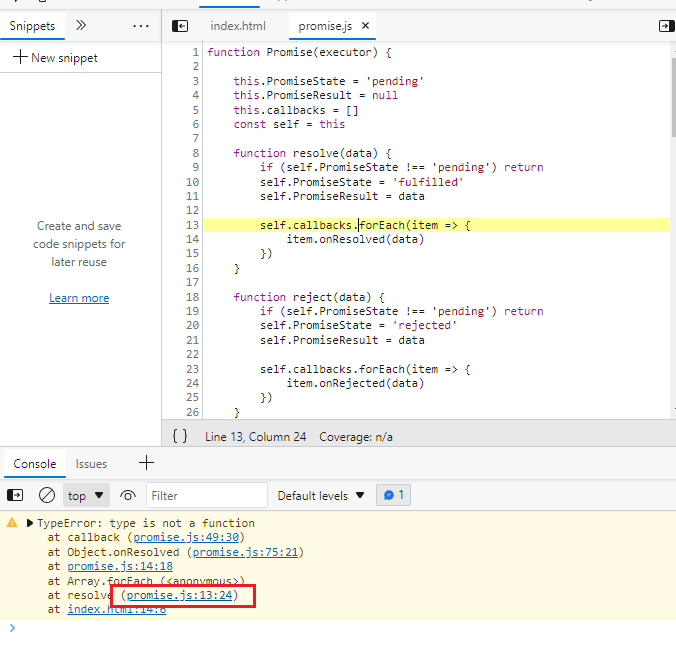This screenshot has height=655, width=676.
Task: Click the Line 13, Column 24 status
Action: [255, 437]
